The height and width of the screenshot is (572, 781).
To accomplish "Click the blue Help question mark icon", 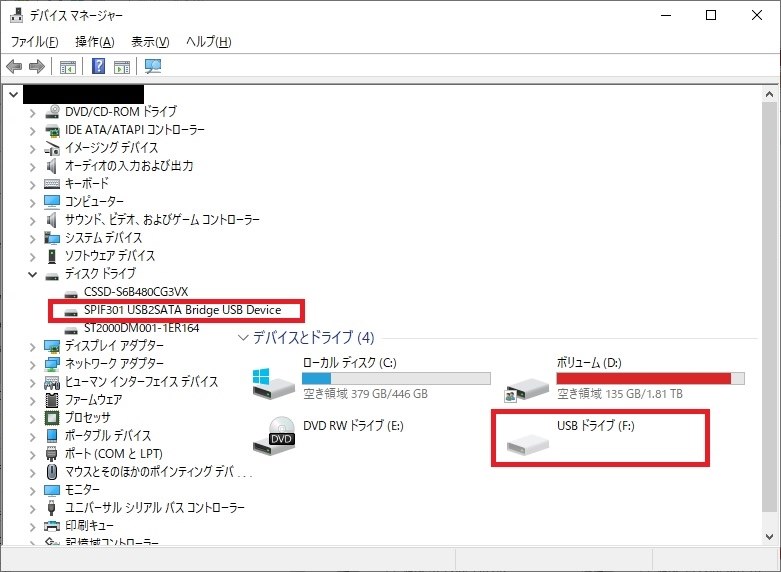I will 99,66.
